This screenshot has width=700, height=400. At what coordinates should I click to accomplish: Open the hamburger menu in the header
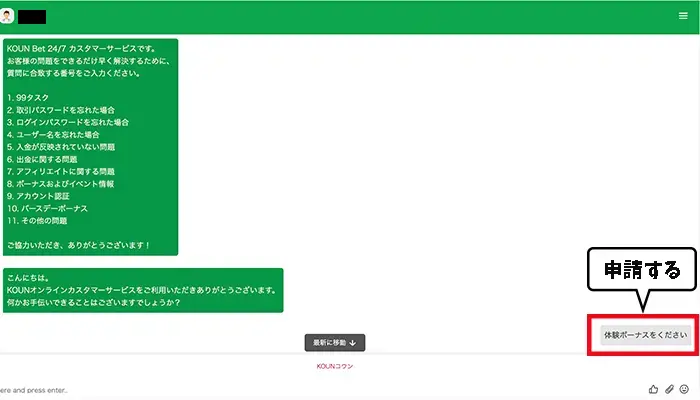click(x=683, y=16)
